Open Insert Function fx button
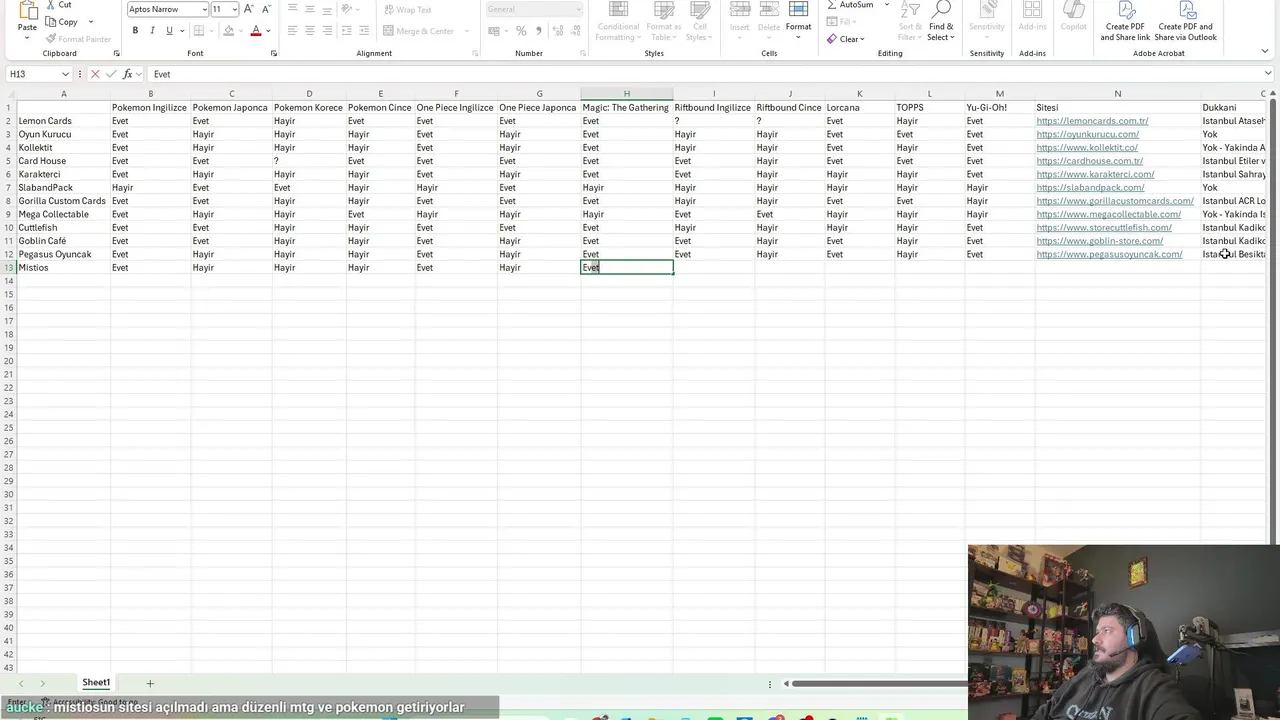 (127, 74)
